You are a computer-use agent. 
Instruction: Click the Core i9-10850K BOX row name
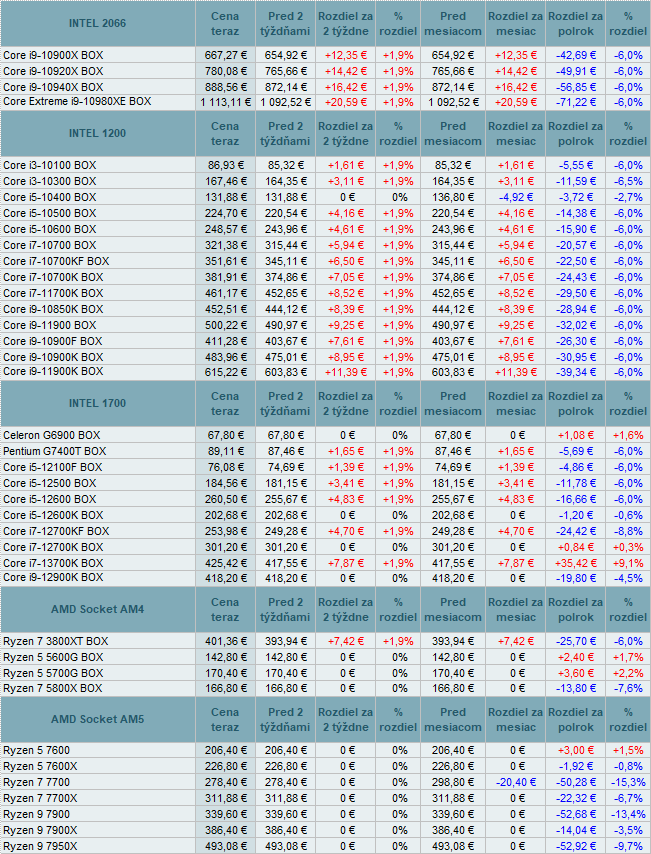(53, 309)
